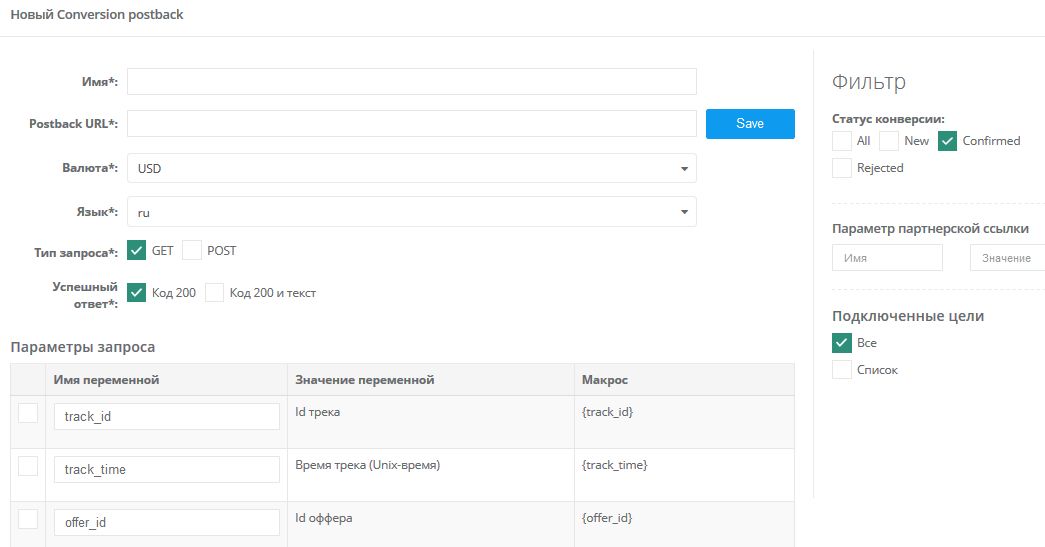1045x547 pixels.
Task: Enable the Код 200 и текст checkbox
Action: pos(215,293)
